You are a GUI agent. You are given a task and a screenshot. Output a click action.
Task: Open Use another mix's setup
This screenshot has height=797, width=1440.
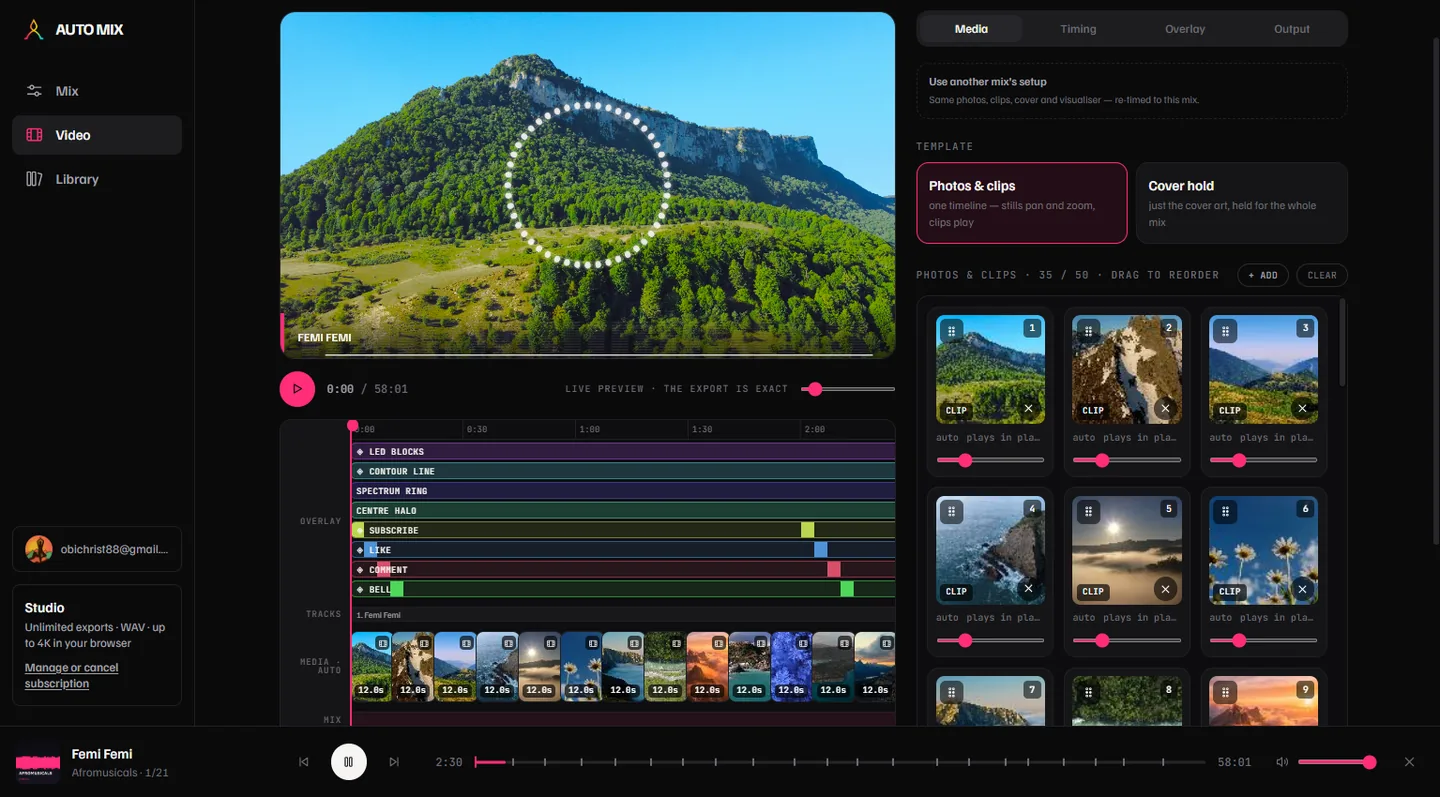coord(1132,91)
